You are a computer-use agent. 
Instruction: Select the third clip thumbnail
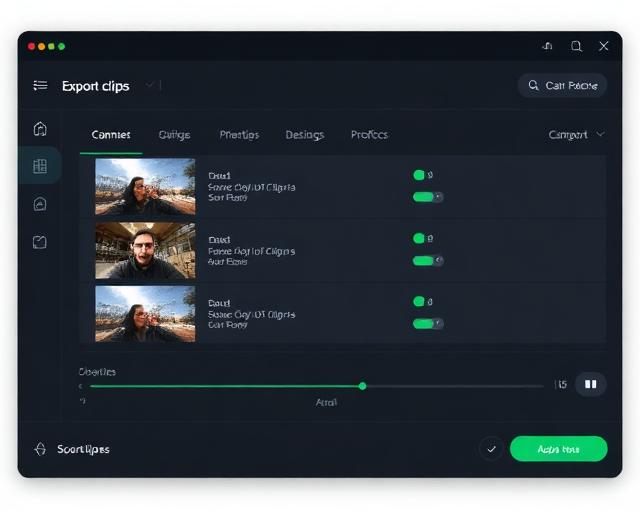point(145,314)
